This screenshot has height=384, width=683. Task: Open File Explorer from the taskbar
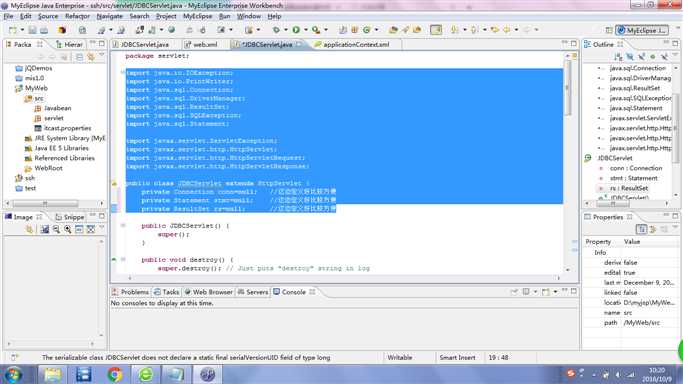tap(53, 374)
